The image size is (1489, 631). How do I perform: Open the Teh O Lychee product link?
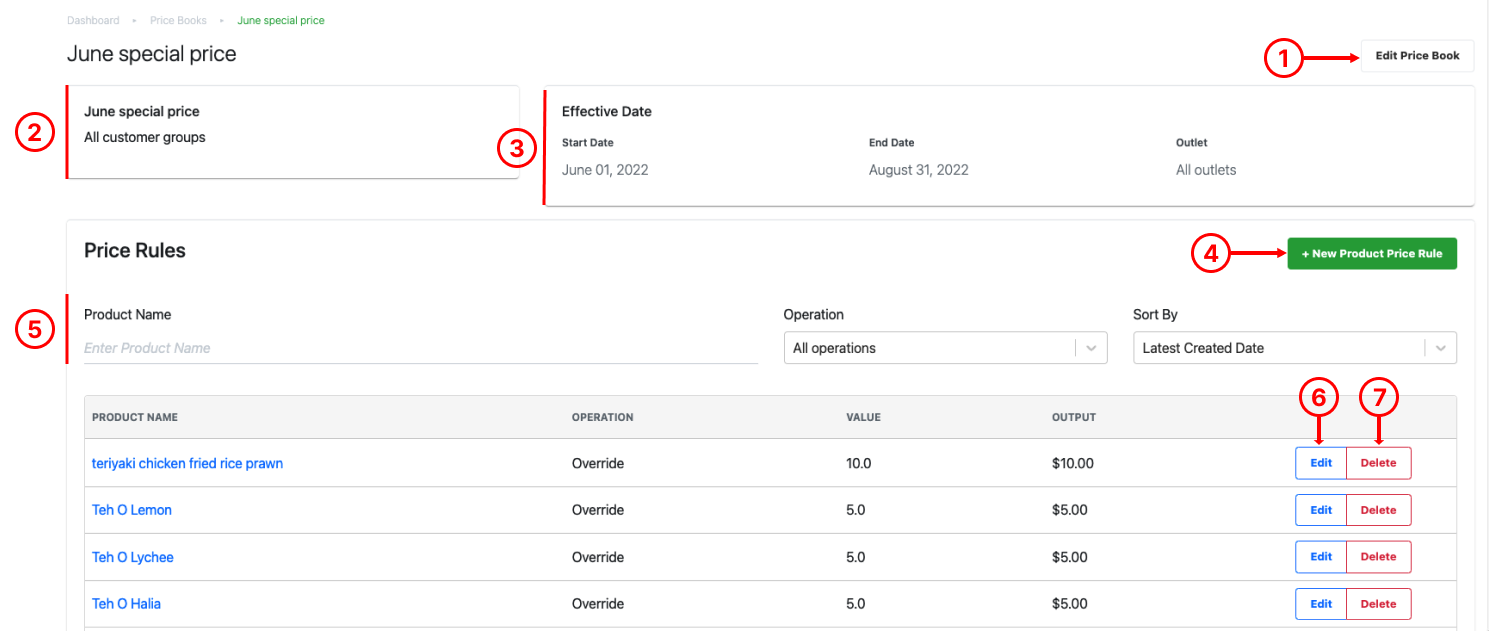point(133,557)
